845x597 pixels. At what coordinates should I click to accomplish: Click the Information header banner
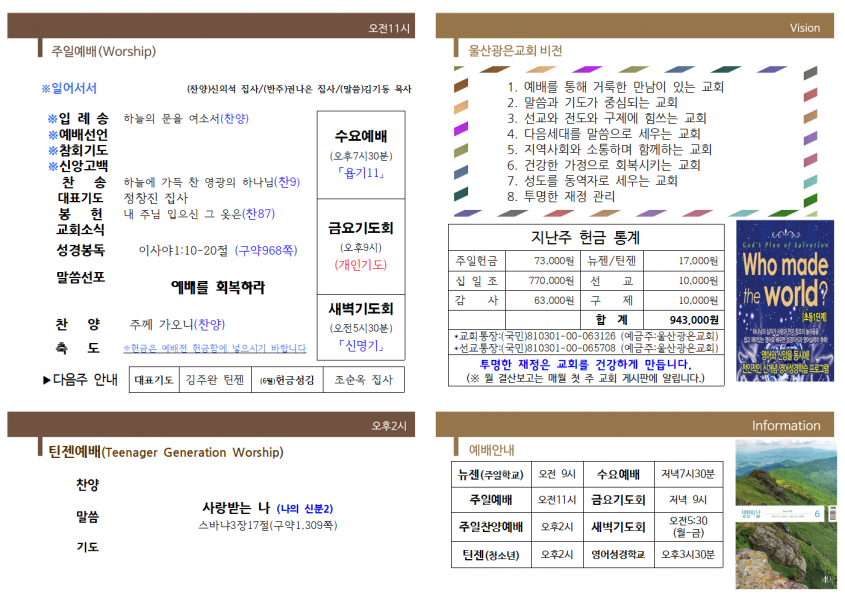coord(634,425)
